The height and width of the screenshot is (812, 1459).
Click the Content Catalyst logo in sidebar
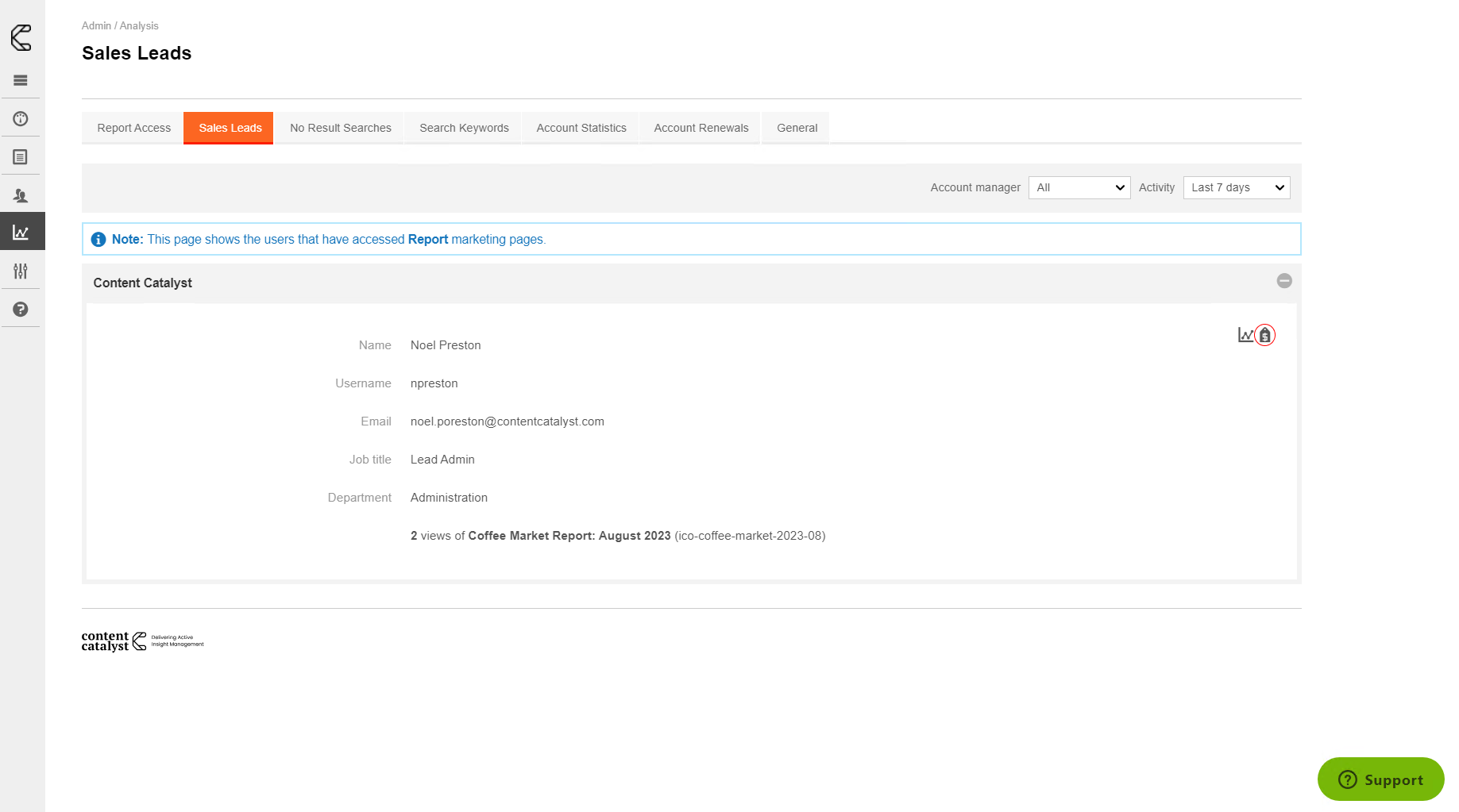click(x=21, y=37)
